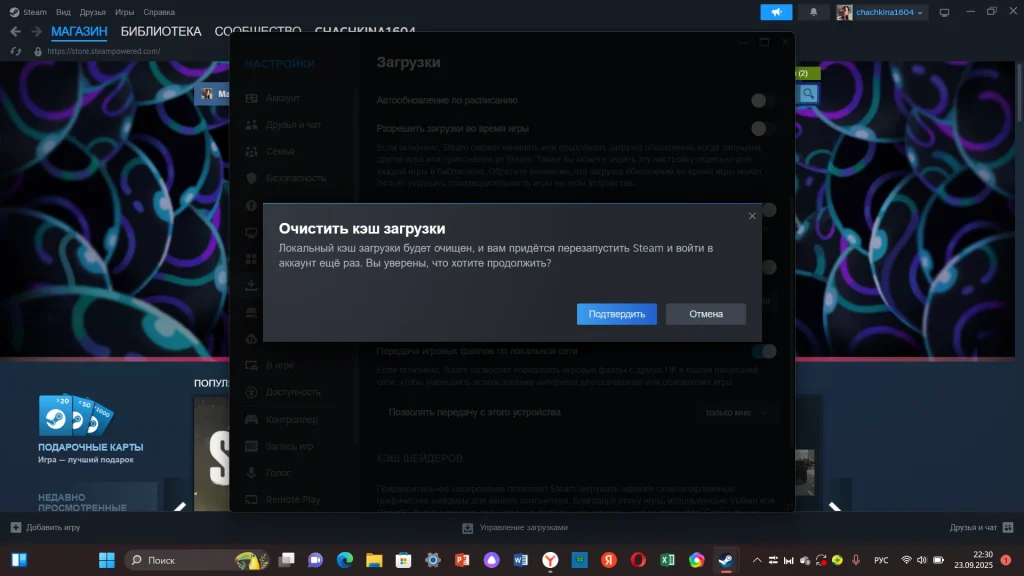The image size is (1024, 576).
Task: Open the notifications bell
Action: (x=813, y=12)
